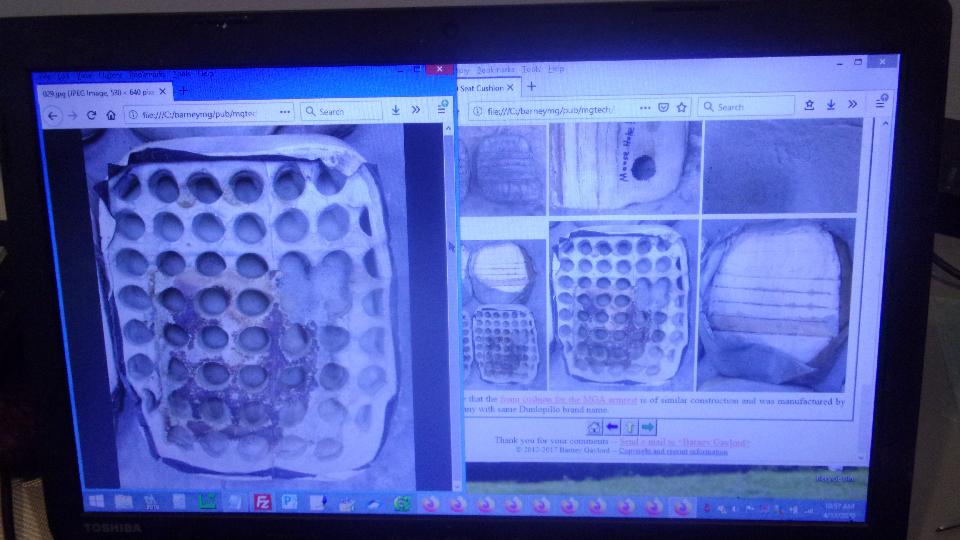Open the hamburger menu in right Firefox window

pos(881,102)
